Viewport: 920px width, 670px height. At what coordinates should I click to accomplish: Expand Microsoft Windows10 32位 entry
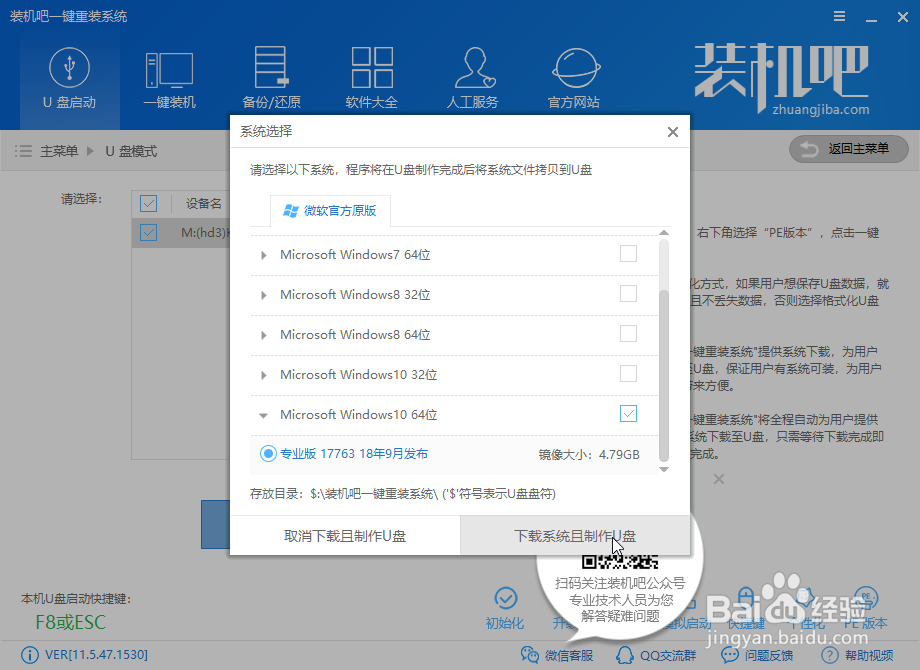[264, 375]
